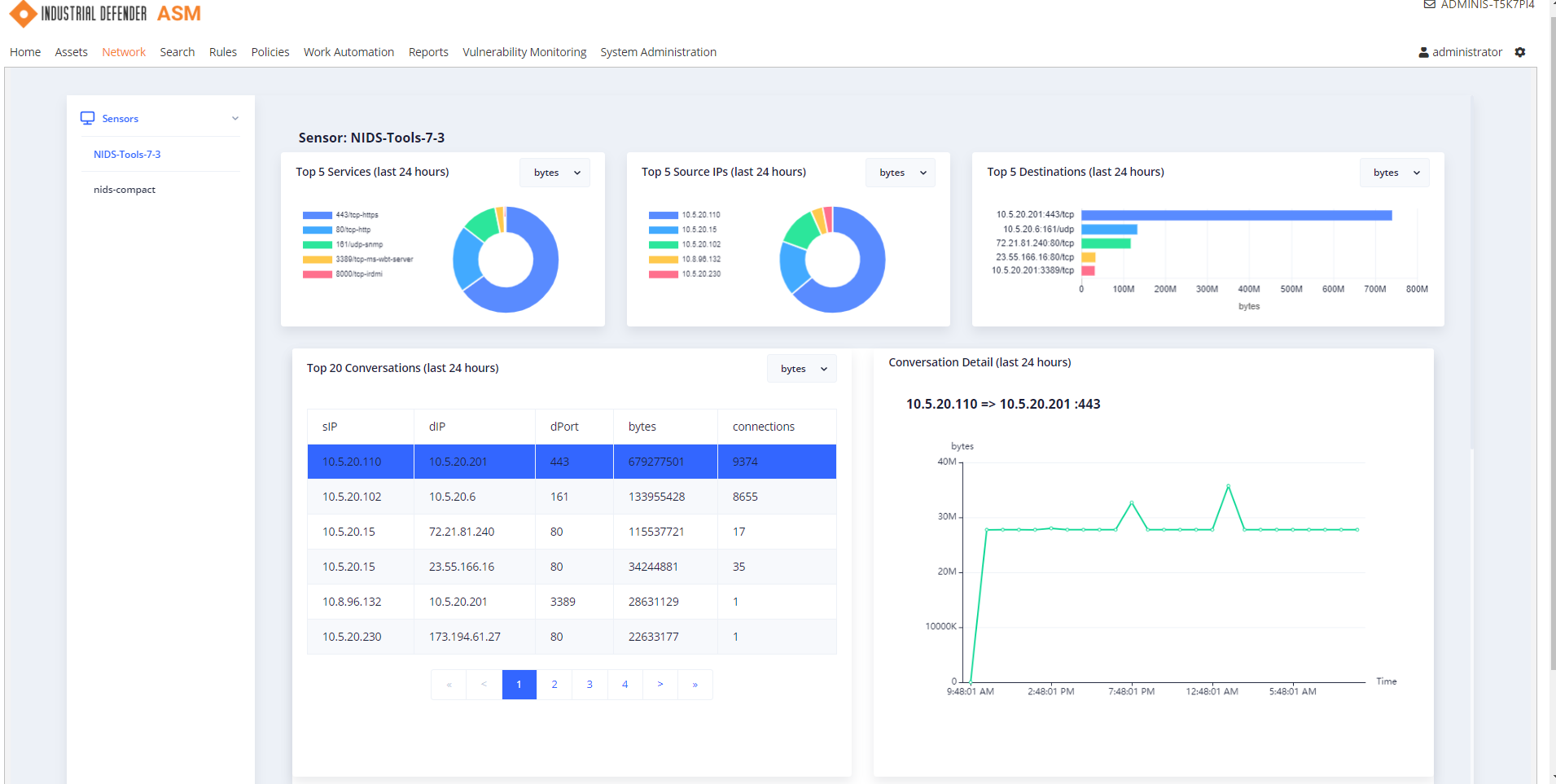Open the Home menu
This screenshot has width=1556, height=784.
[25, 52]
